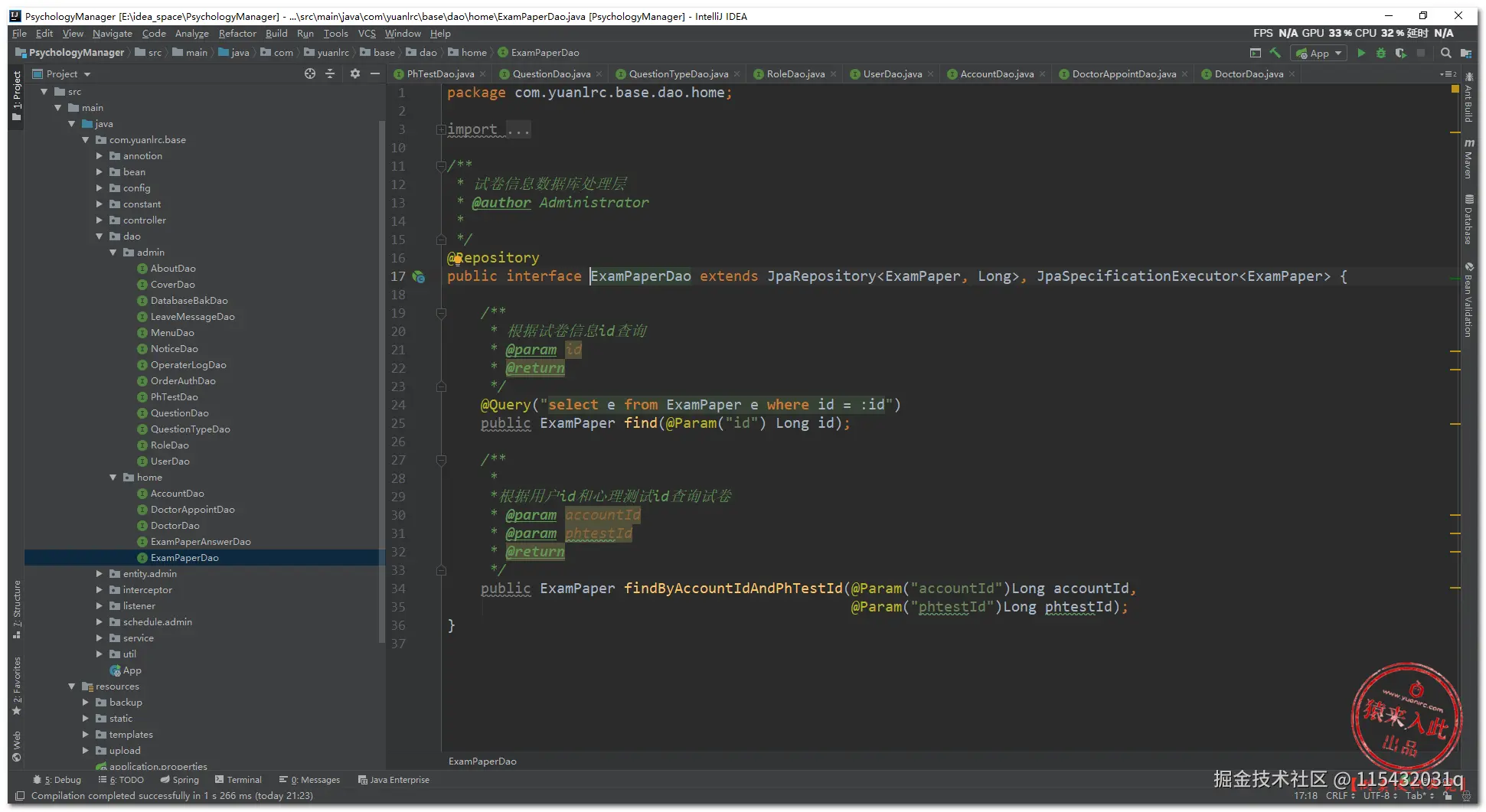Hide the Project tool window
1486x812 pixels.
point(374,73)
